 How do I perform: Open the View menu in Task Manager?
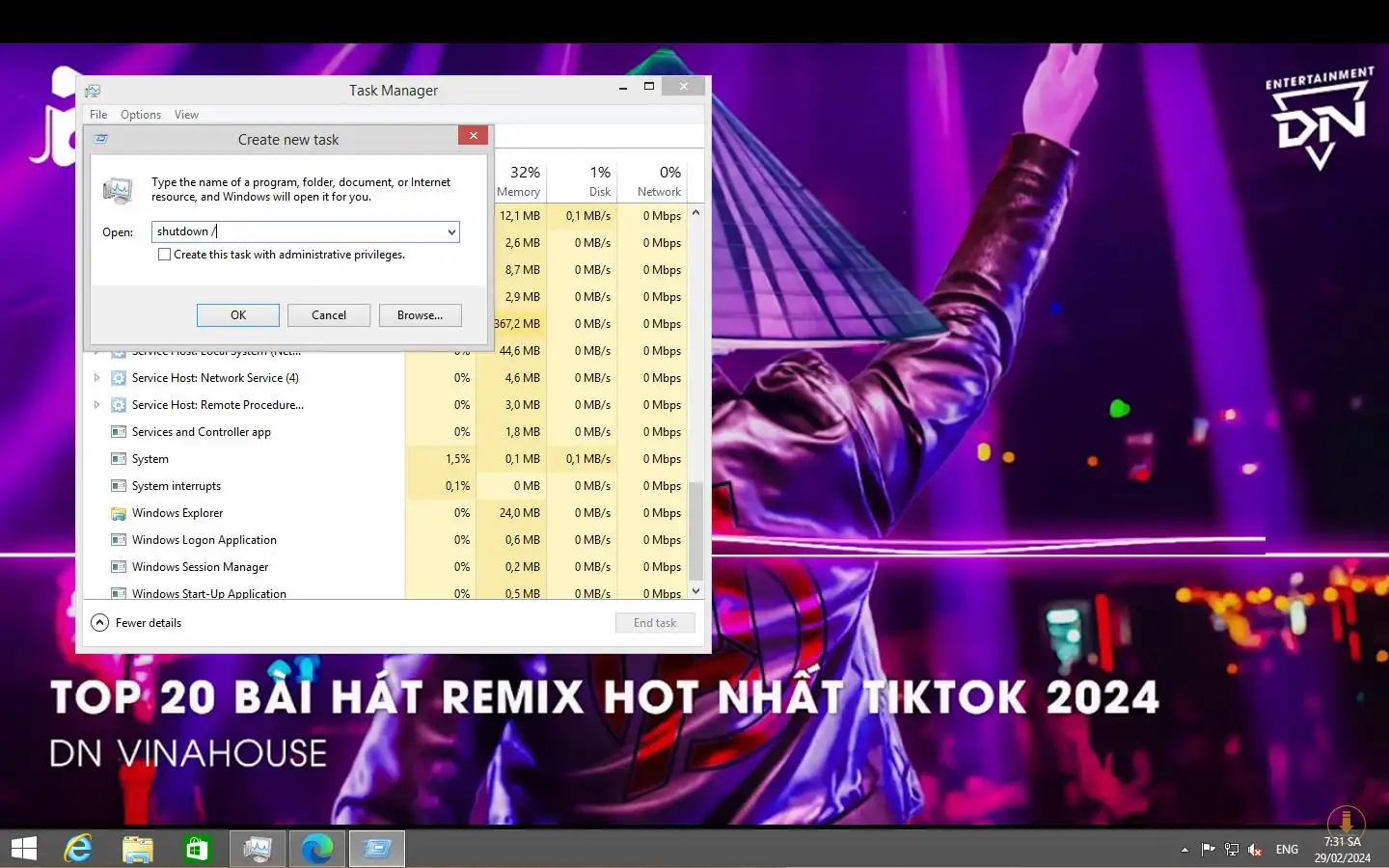pos(186,115)
